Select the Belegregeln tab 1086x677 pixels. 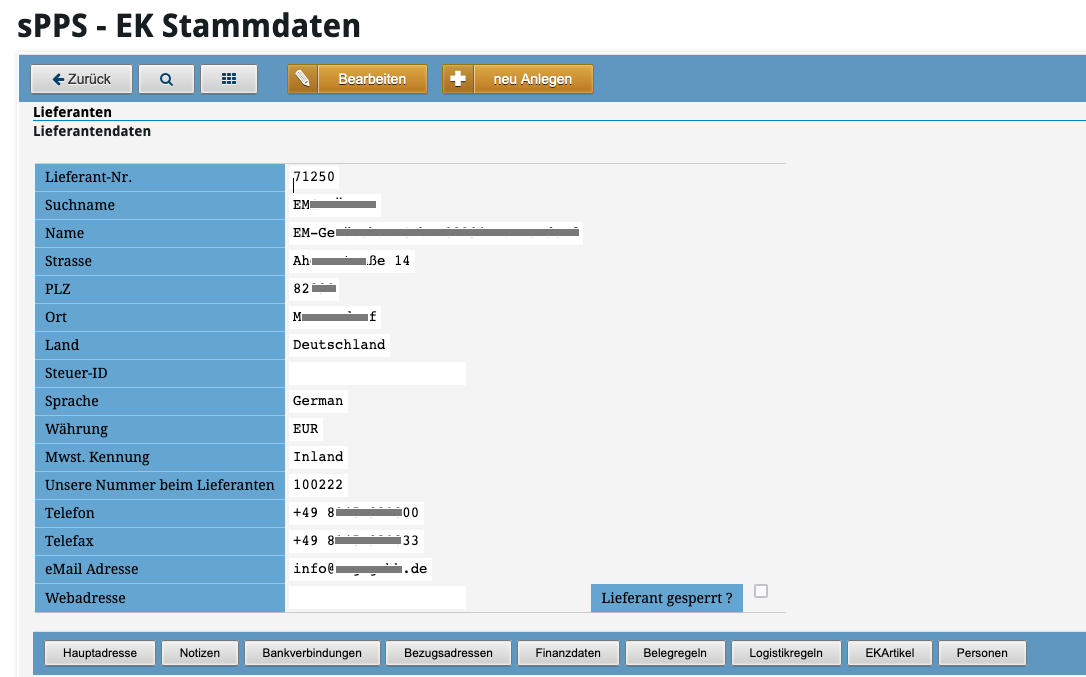pos(674,653)
